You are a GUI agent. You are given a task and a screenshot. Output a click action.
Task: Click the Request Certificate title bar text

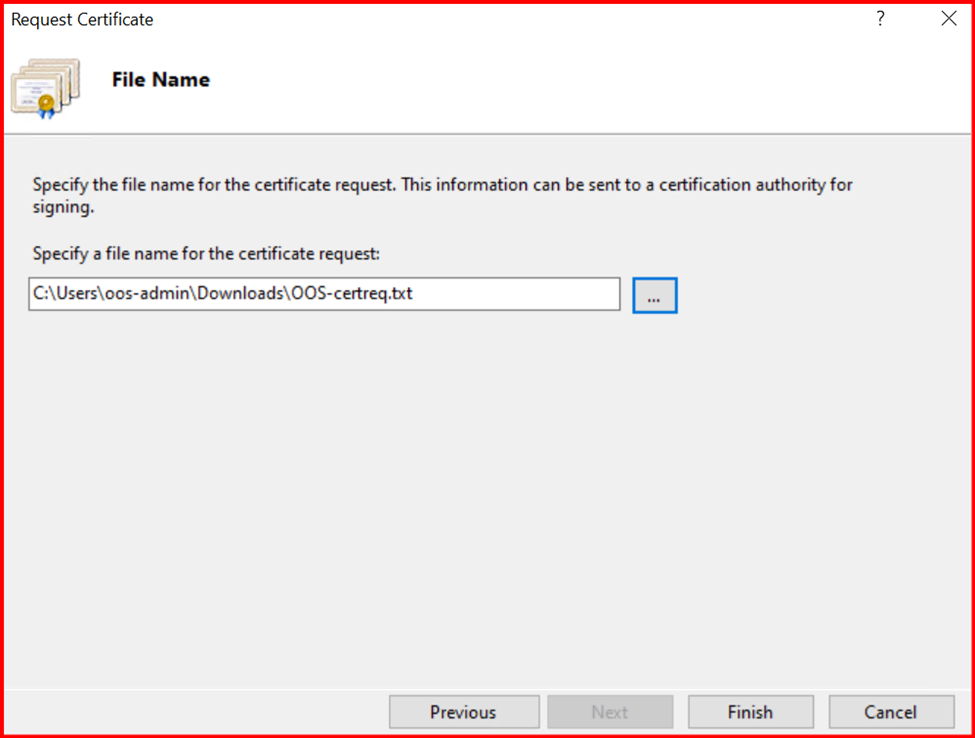point(82,19)
